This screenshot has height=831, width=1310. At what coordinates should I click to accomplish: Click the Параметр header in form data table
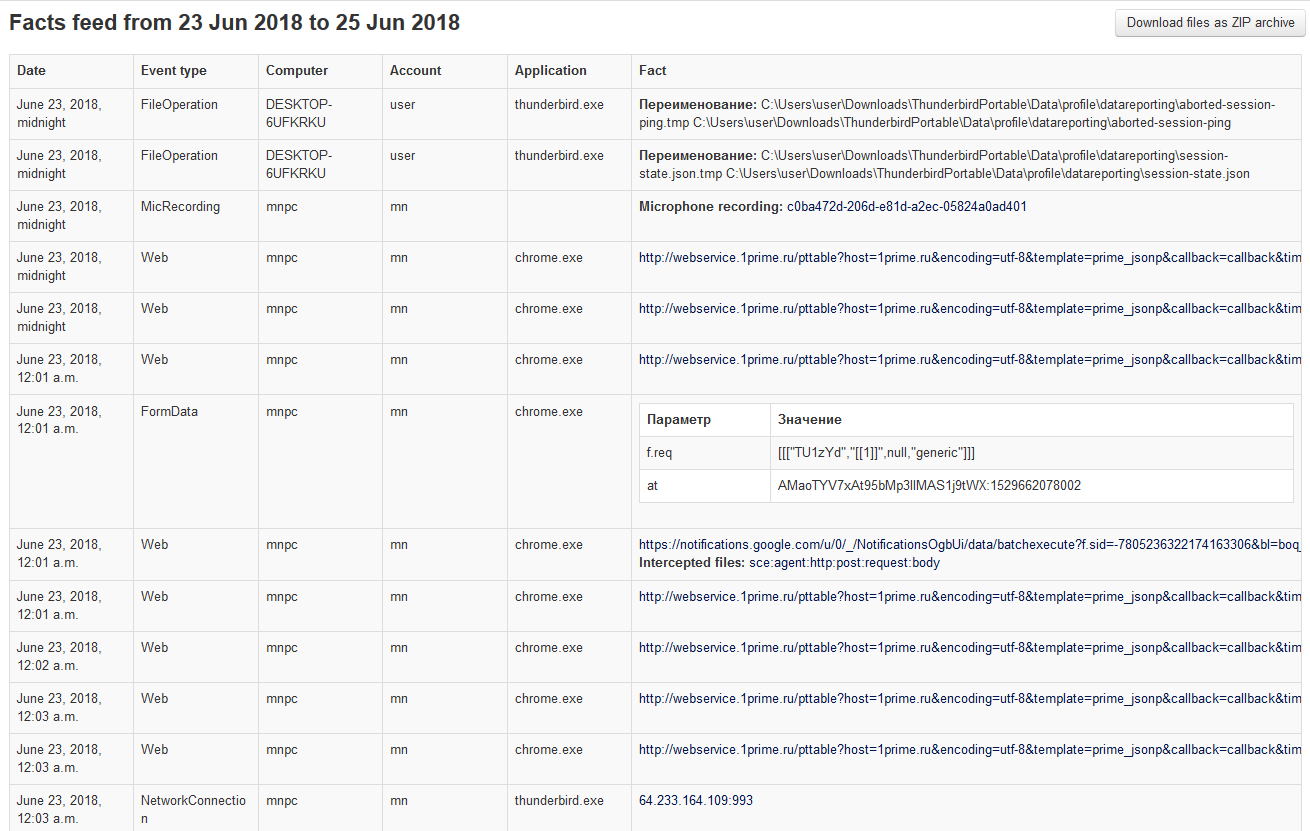[679, 420]
